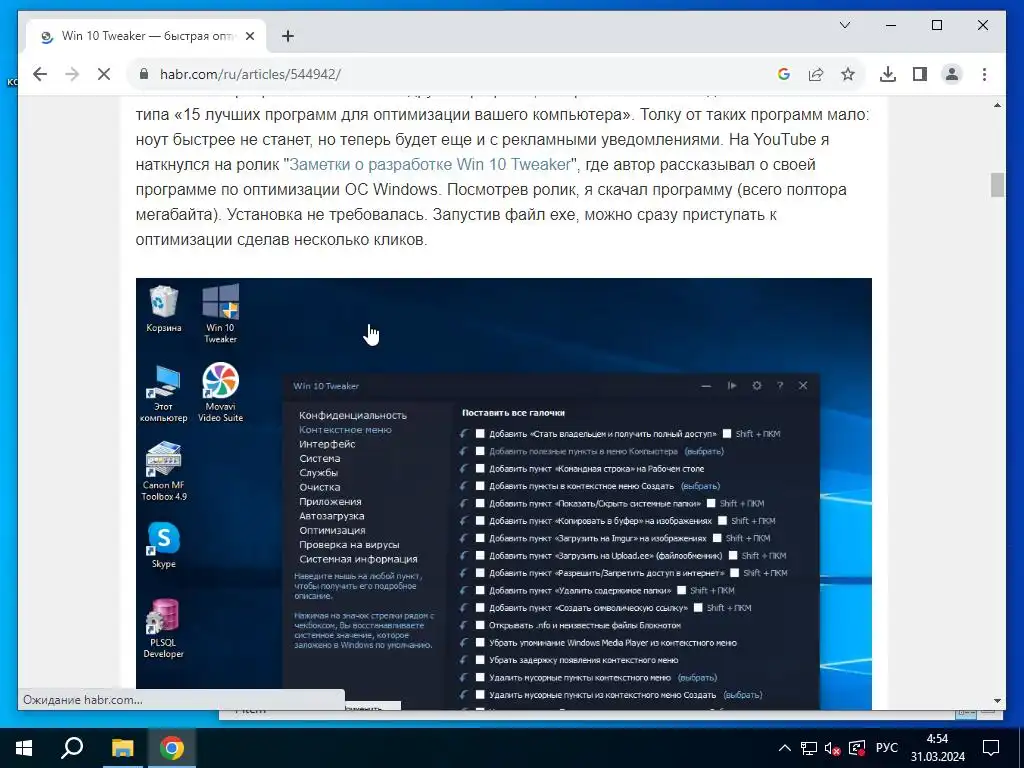Open the Chrome profile menu

[x=952, y=74]
